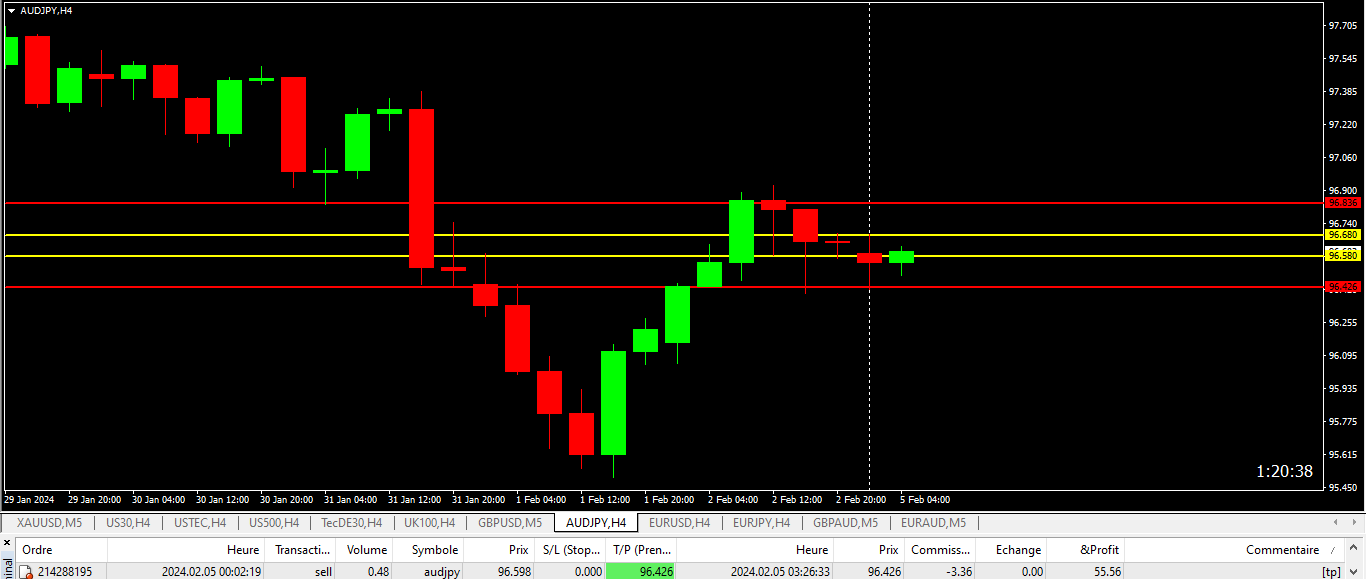Screen dimensions: 1366x579
Task: Click the 1:20:38 candle countdown timer
Action: pos(1284,471)
